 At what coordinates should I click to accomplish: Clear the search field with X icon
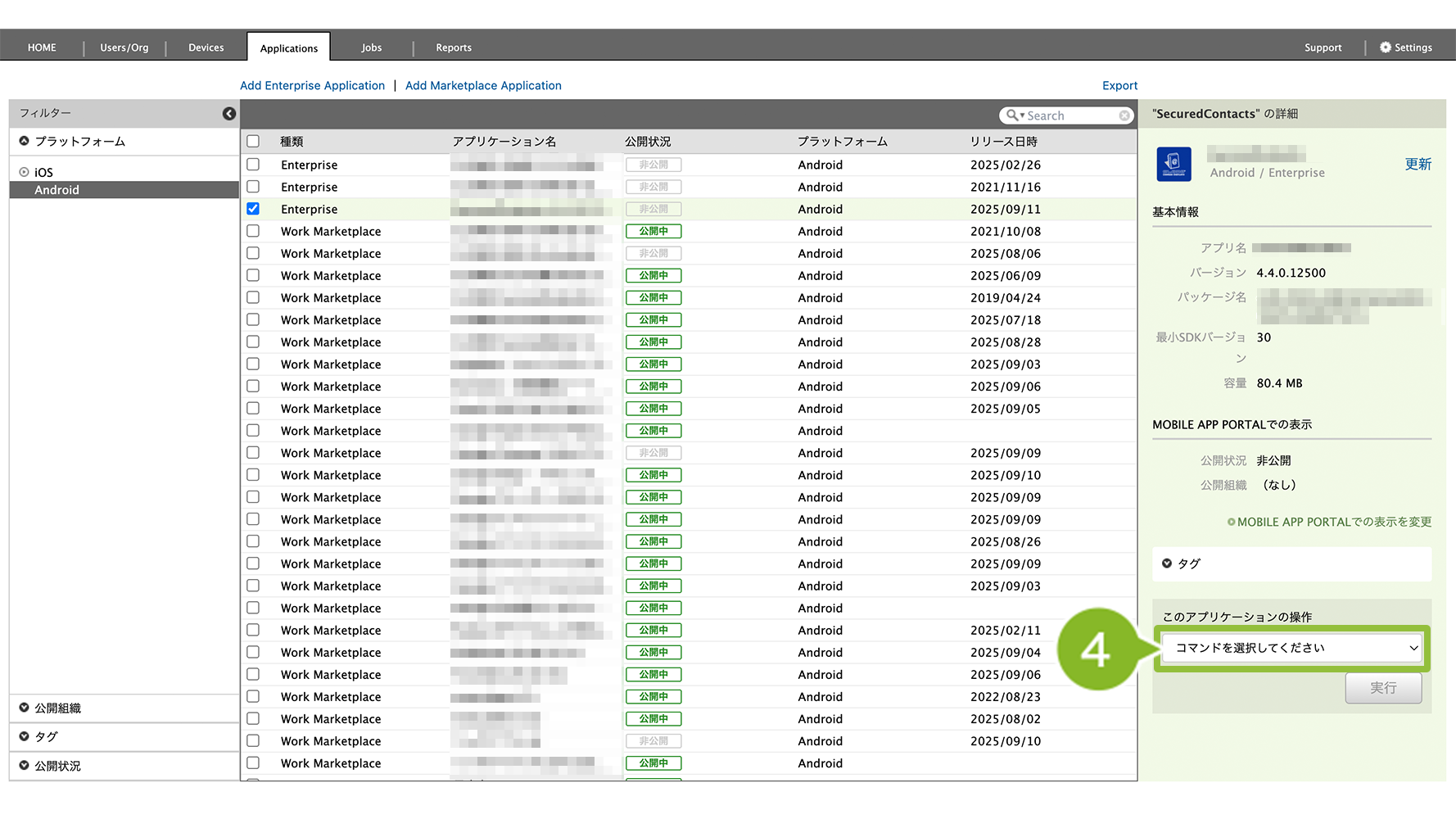click(x=1124, y=115)
